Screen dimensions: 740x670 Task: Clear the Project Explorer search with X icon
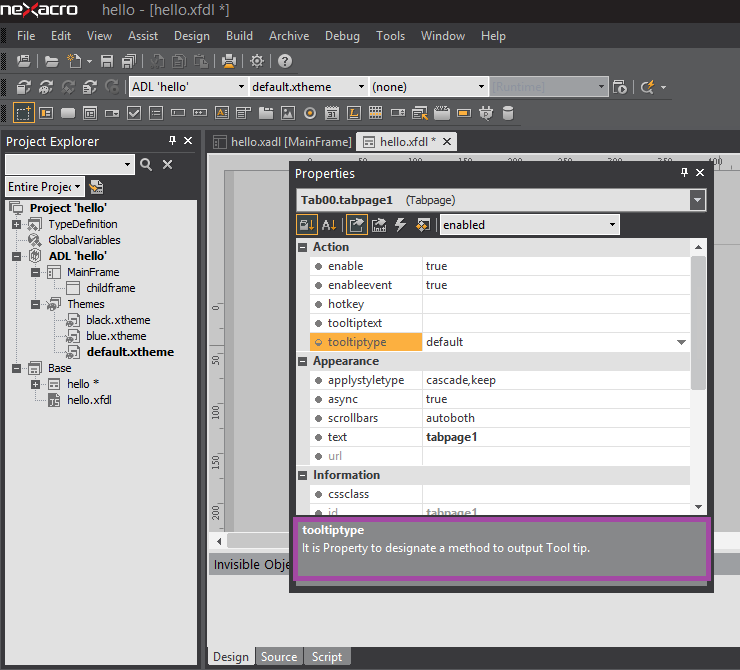click(168, 165)
